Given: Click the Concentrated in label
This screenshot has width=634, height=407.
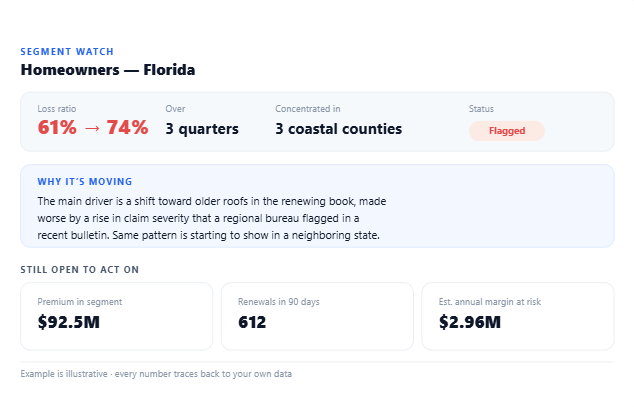Looking at the screenshot, I should pyautogui.click(x=308, y=109).
